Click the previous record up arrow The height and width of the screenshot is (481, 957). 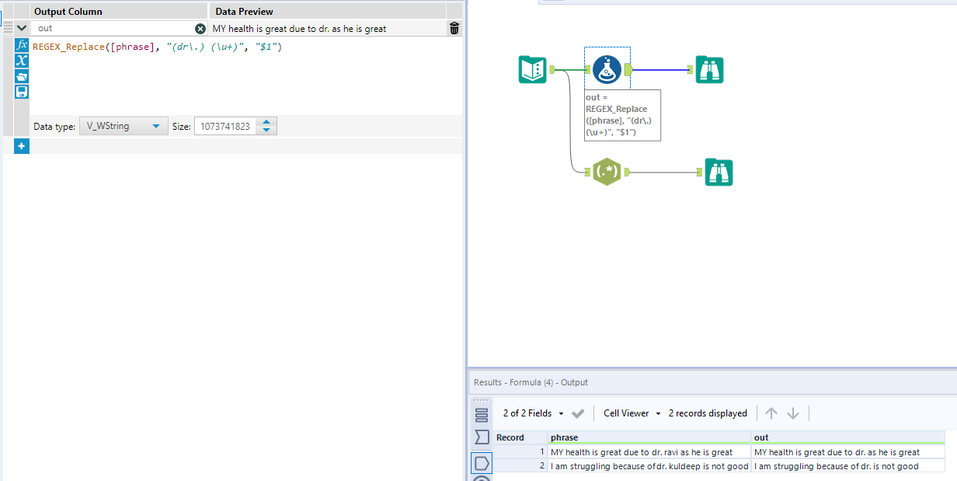(771, 413)
